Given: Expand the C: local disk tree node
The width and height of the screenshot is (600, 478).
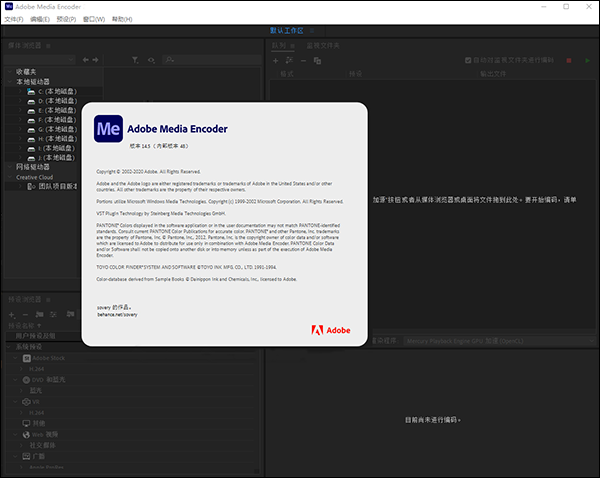Looking at the screenshot, I should 19,91.
